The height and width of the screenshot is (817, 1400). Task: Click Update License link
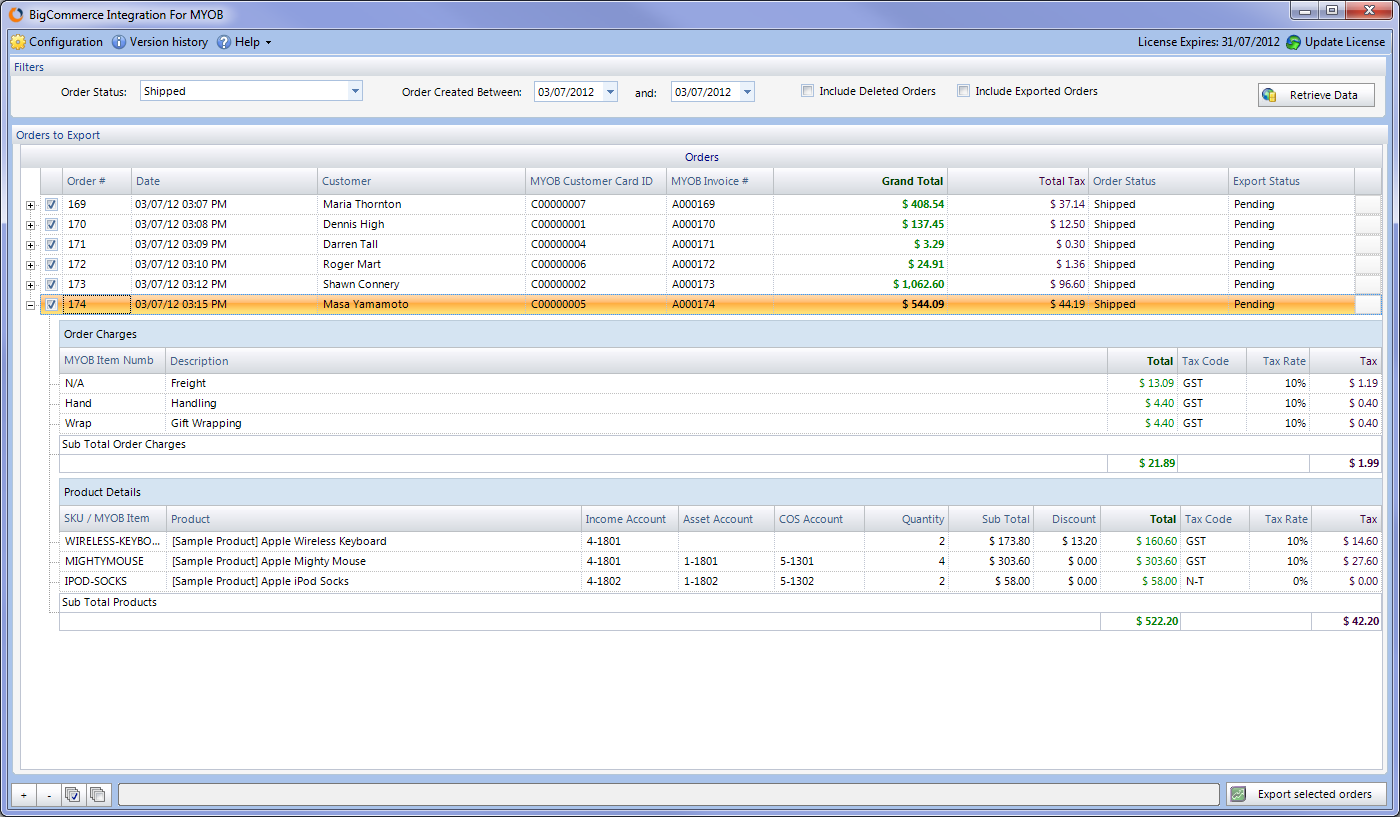coord(1345,42)
